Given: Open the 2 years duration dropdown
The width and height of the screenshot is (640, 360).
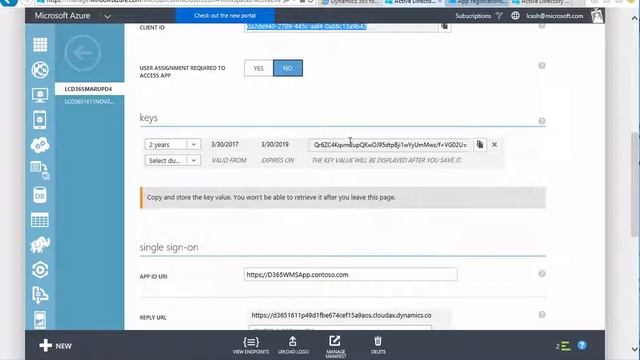Looking at the screenshot, I should pyautogui.click(x=173, y=144).
